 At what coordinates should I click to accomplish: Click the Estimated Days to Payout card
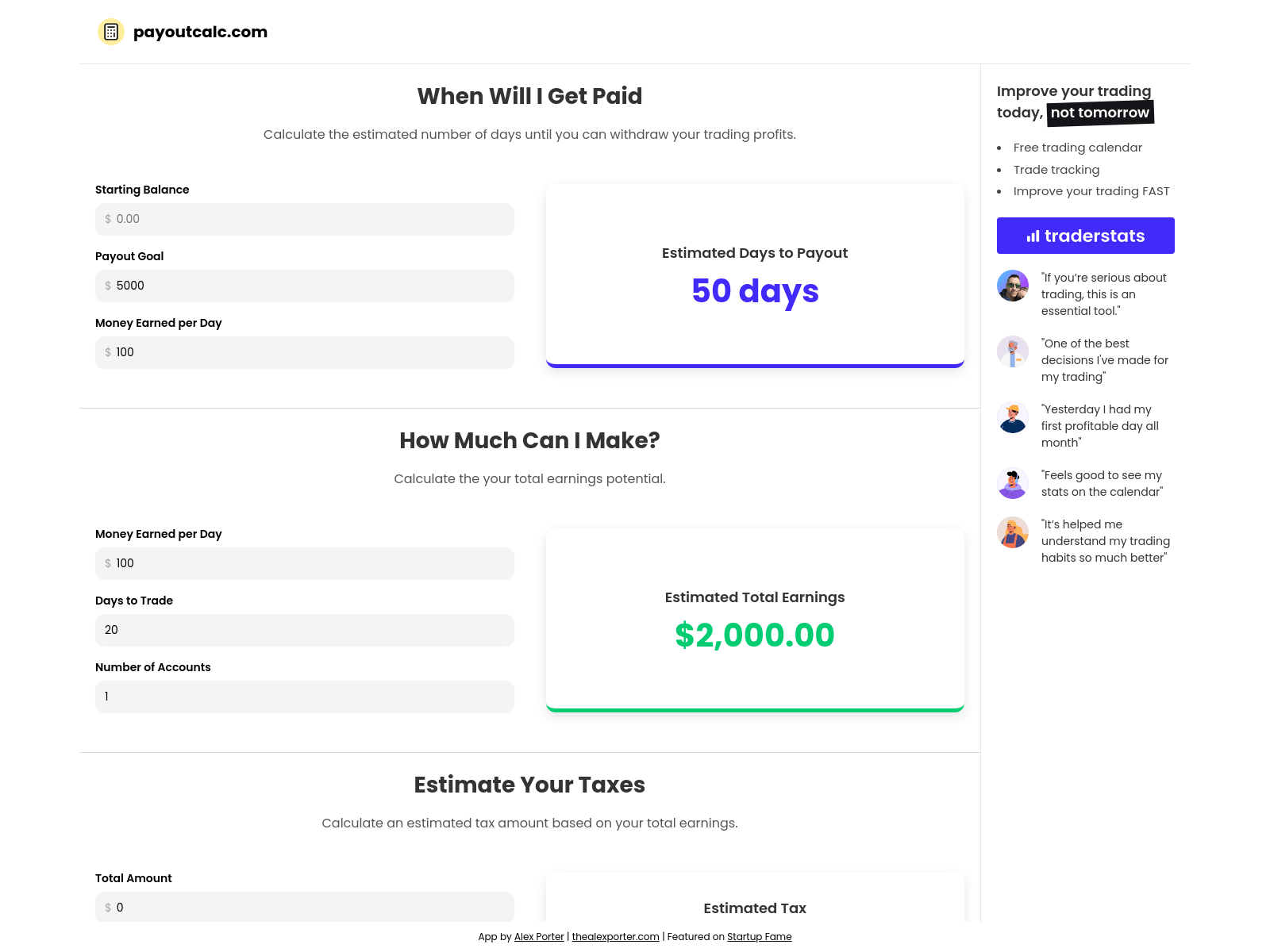[755, 274]
